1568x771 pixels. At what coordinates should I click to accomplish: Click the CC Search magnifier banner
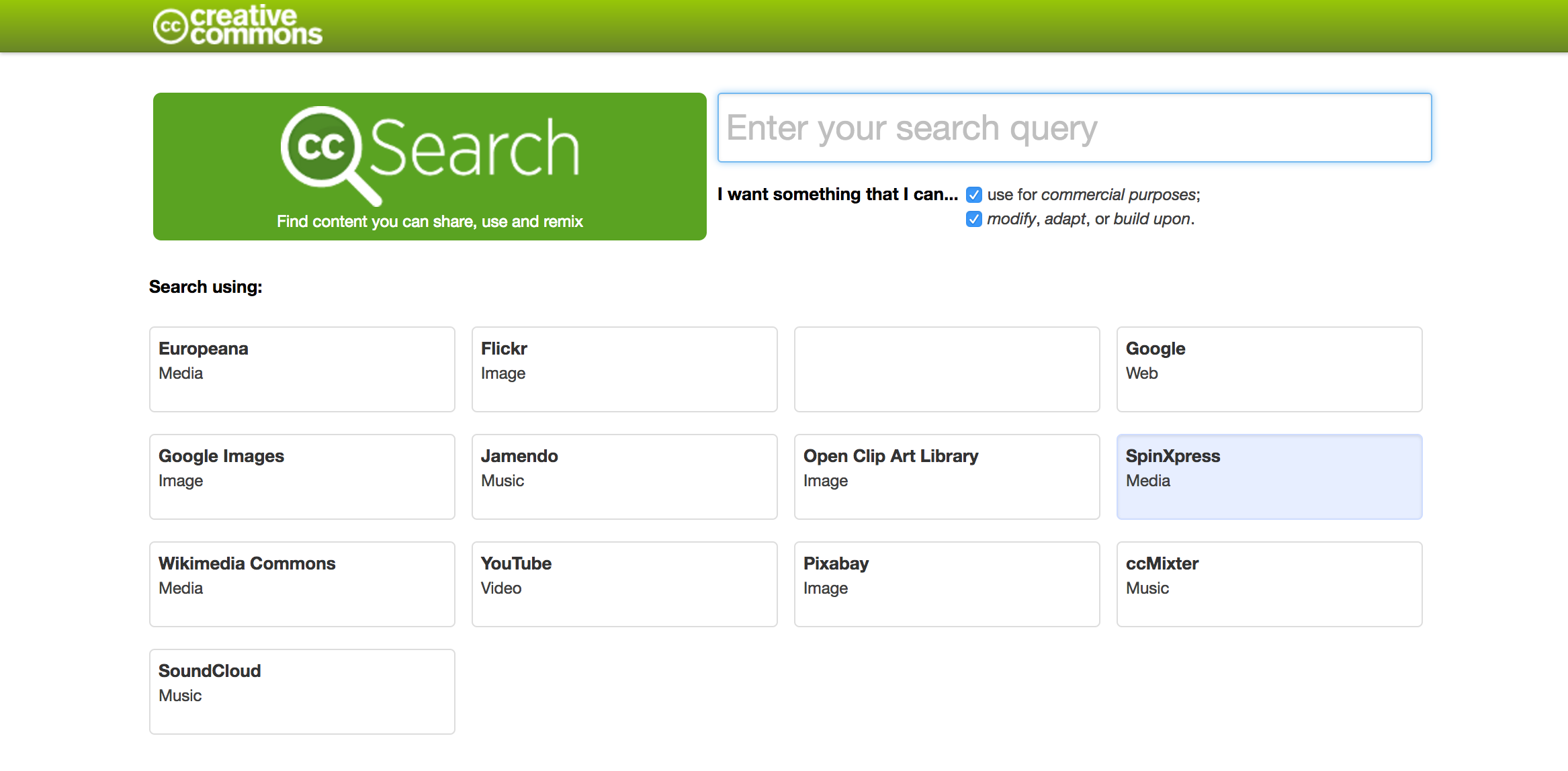pos(430,167)
